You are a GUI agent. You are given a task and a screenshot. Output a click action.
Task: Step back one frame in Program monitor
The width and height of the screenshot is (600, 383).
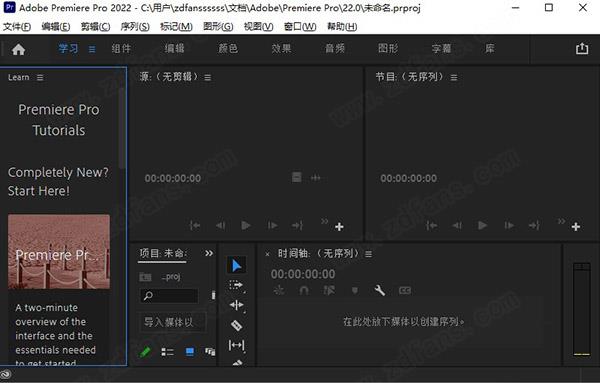click(x=457, y=225)
